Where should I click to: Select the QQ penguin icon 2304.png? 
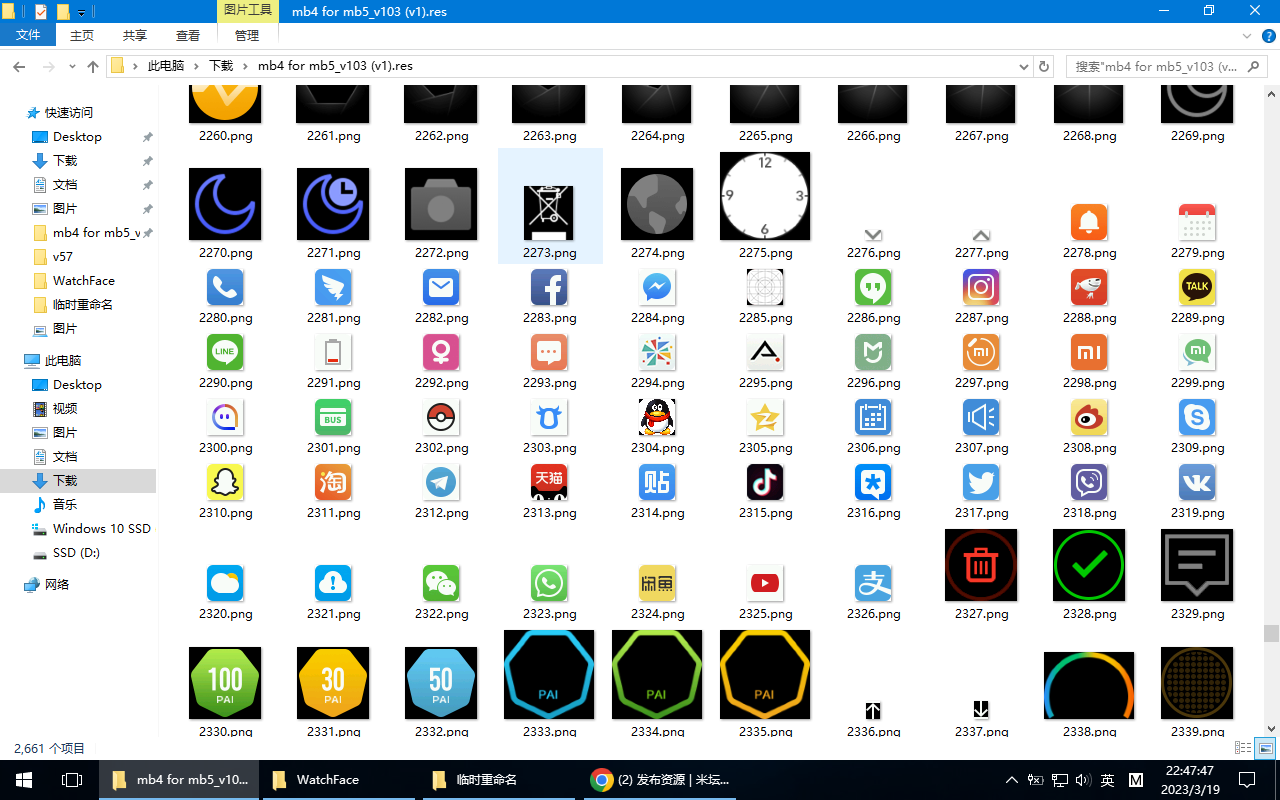point(657,417)
